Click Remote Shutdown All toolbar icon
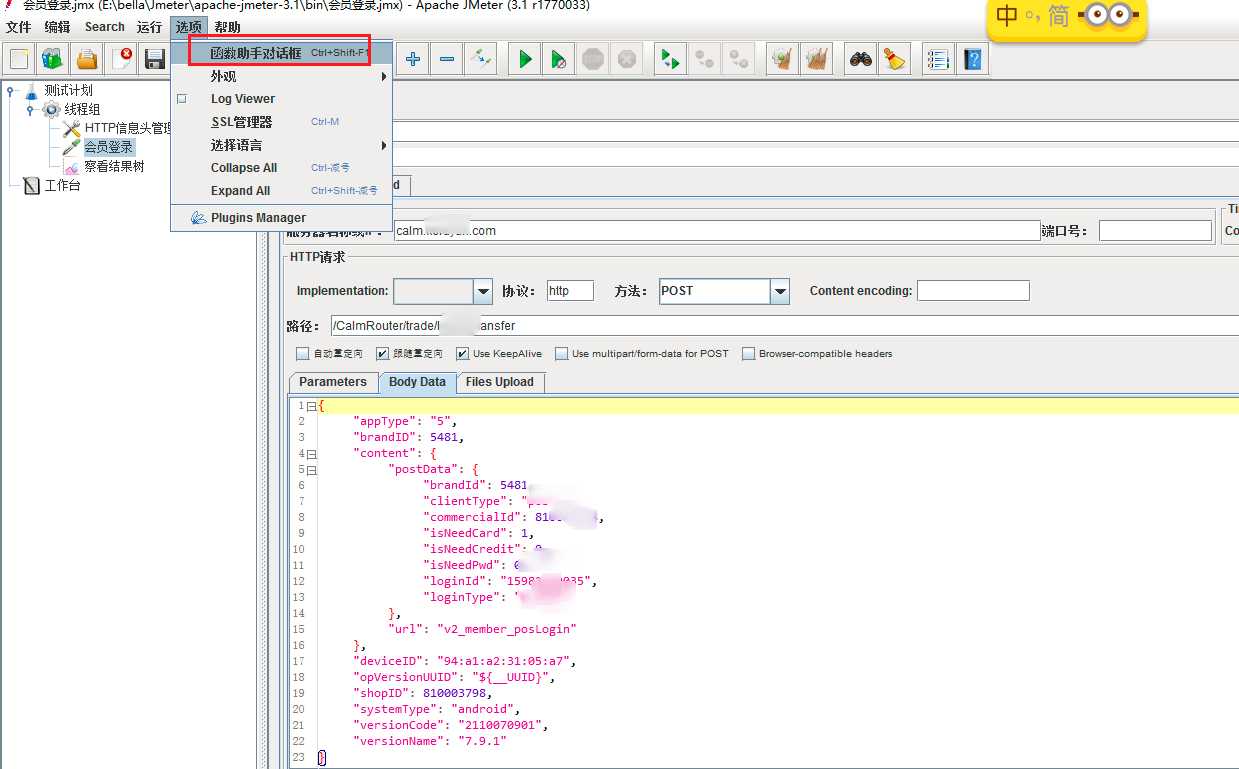 point(739,59)
